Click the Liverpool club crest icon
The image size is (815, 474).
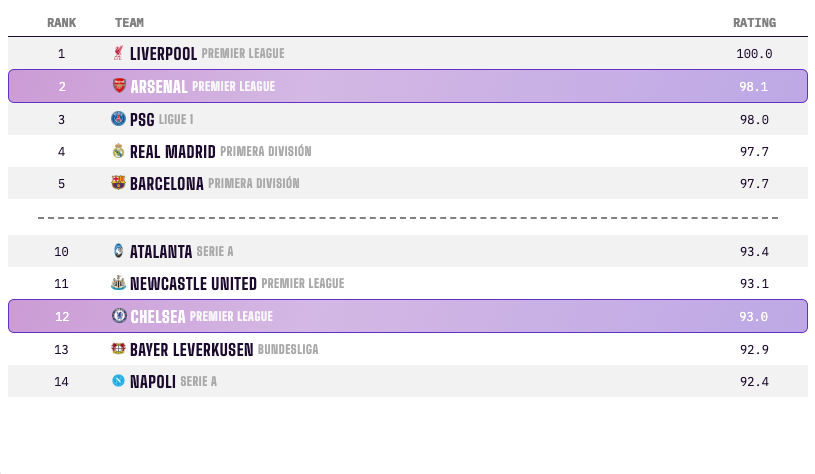119,53
